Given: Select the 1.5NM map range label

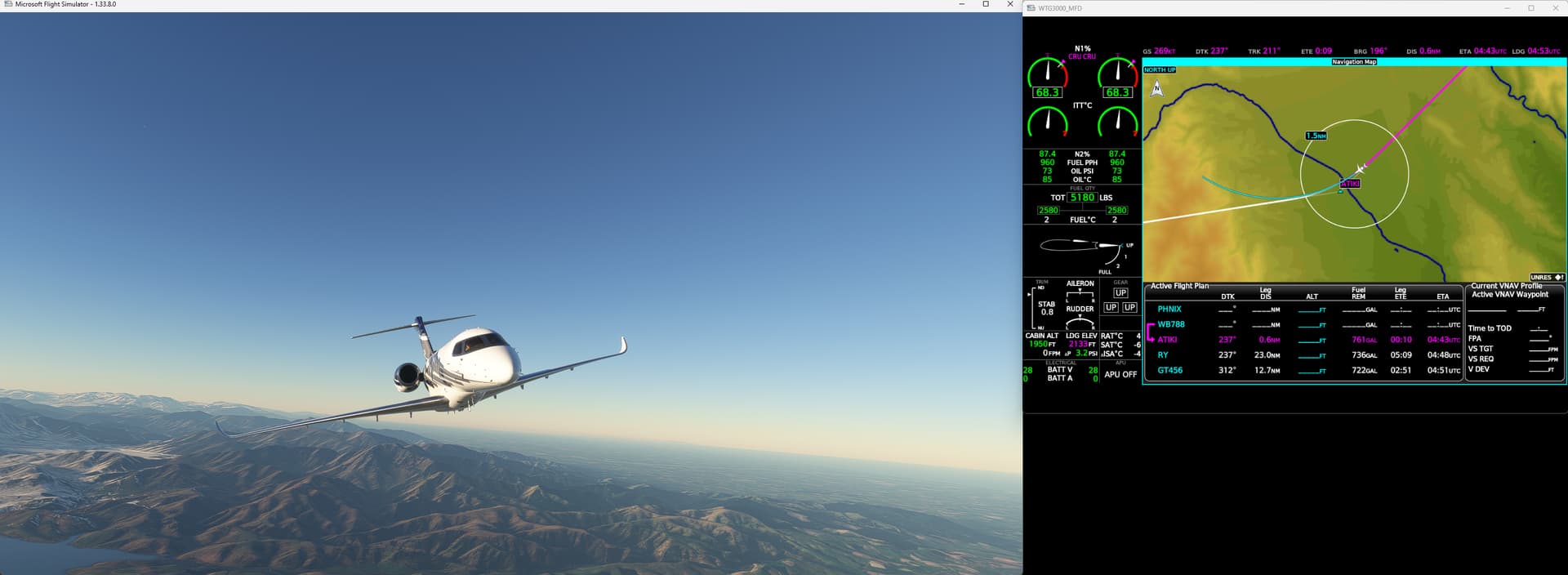Looking at the screenshot, I should click(x=1316, y=136).
